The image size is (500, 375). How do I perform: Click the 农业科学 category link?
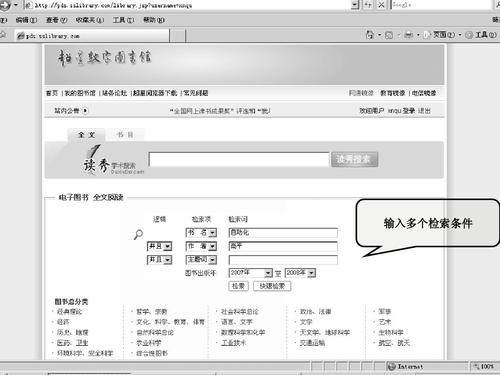149,343
